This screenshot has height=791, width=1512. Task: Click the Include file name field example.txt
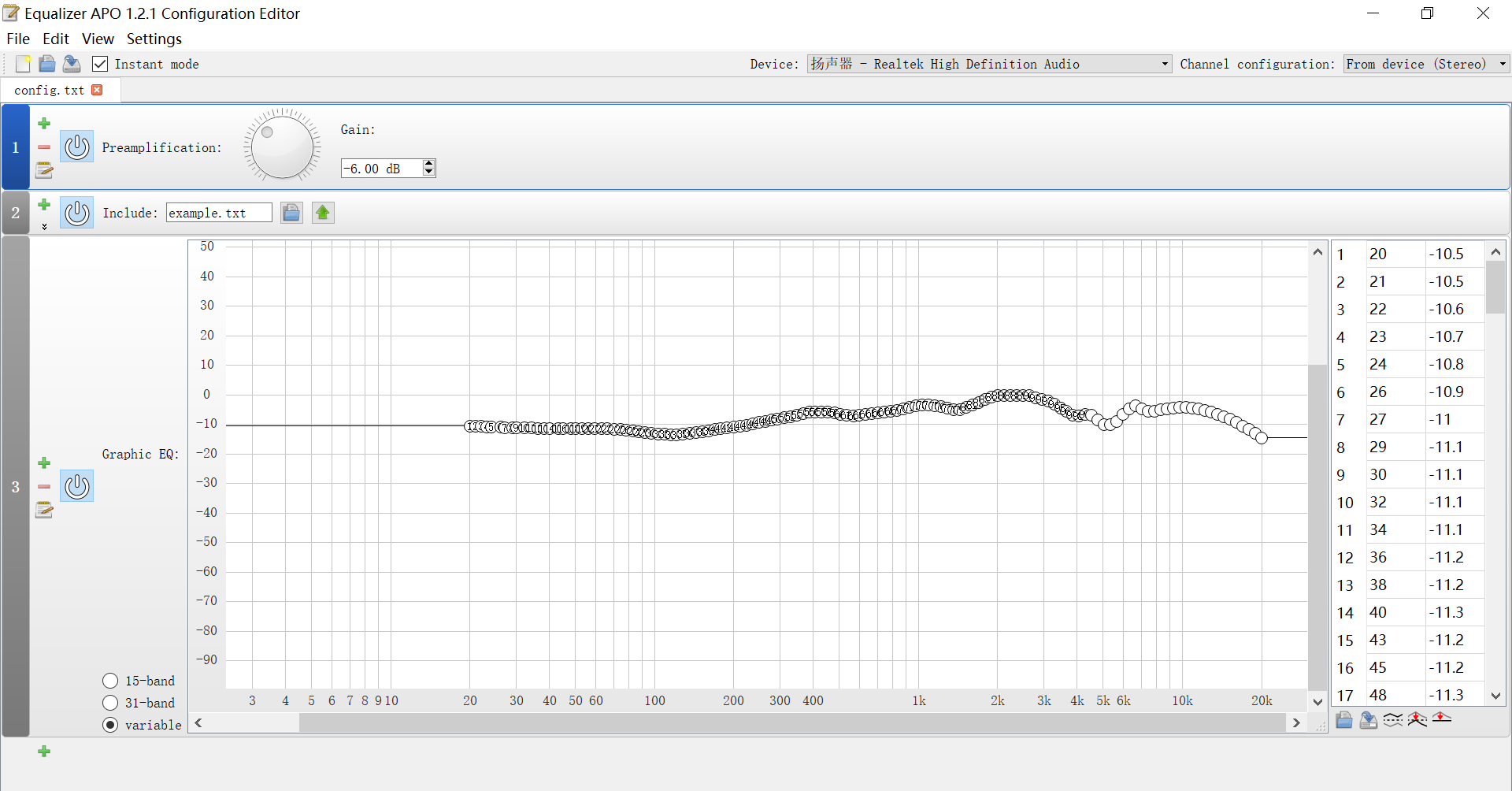click(219, 213)
